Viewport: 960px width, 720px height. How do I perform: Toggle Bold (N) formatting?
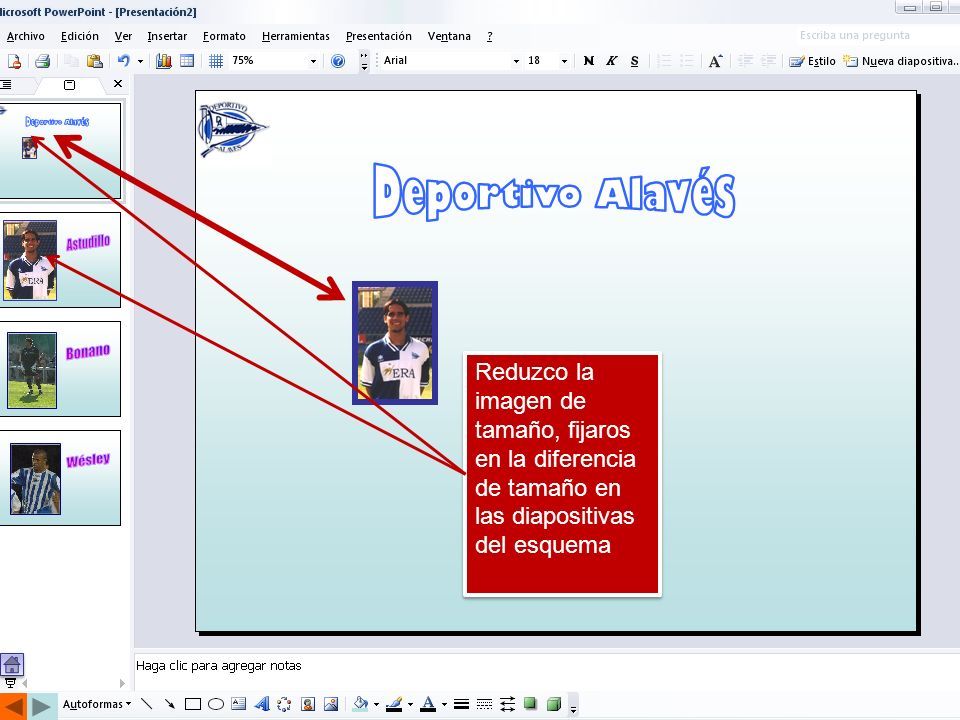(588, 61)
